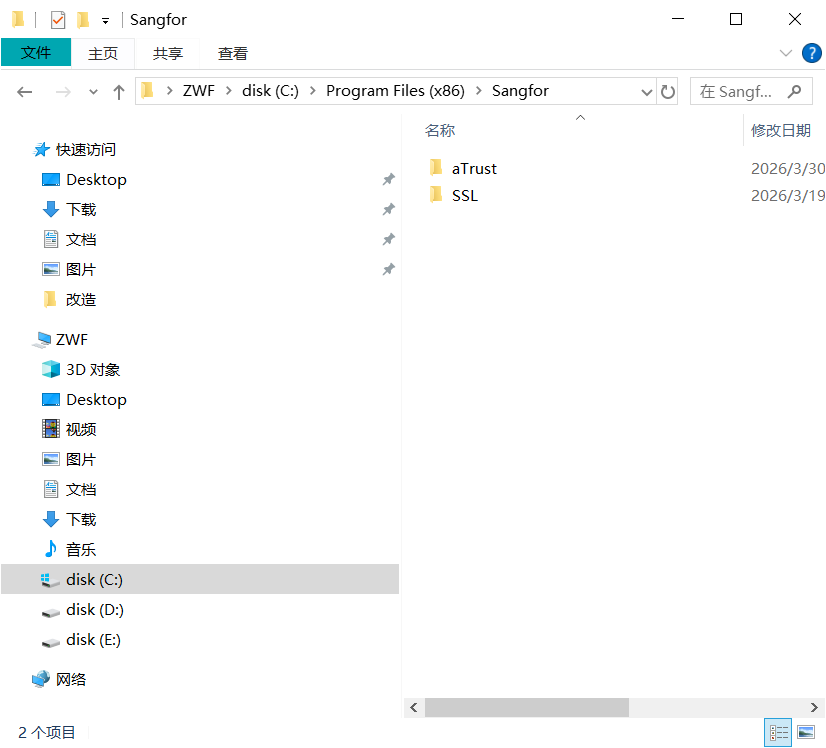Expand the chevron after ZWF in address bar

(x=229, y=91)
